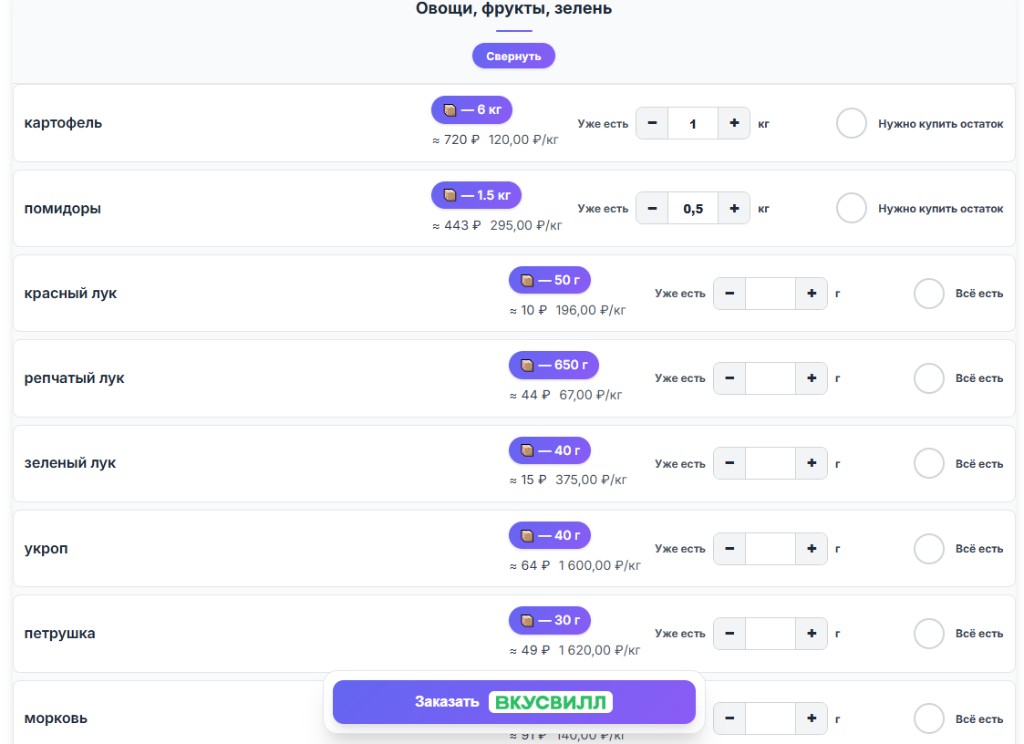Decrease картофель quantity with the minus button
1024x744 pixels.
652,123
